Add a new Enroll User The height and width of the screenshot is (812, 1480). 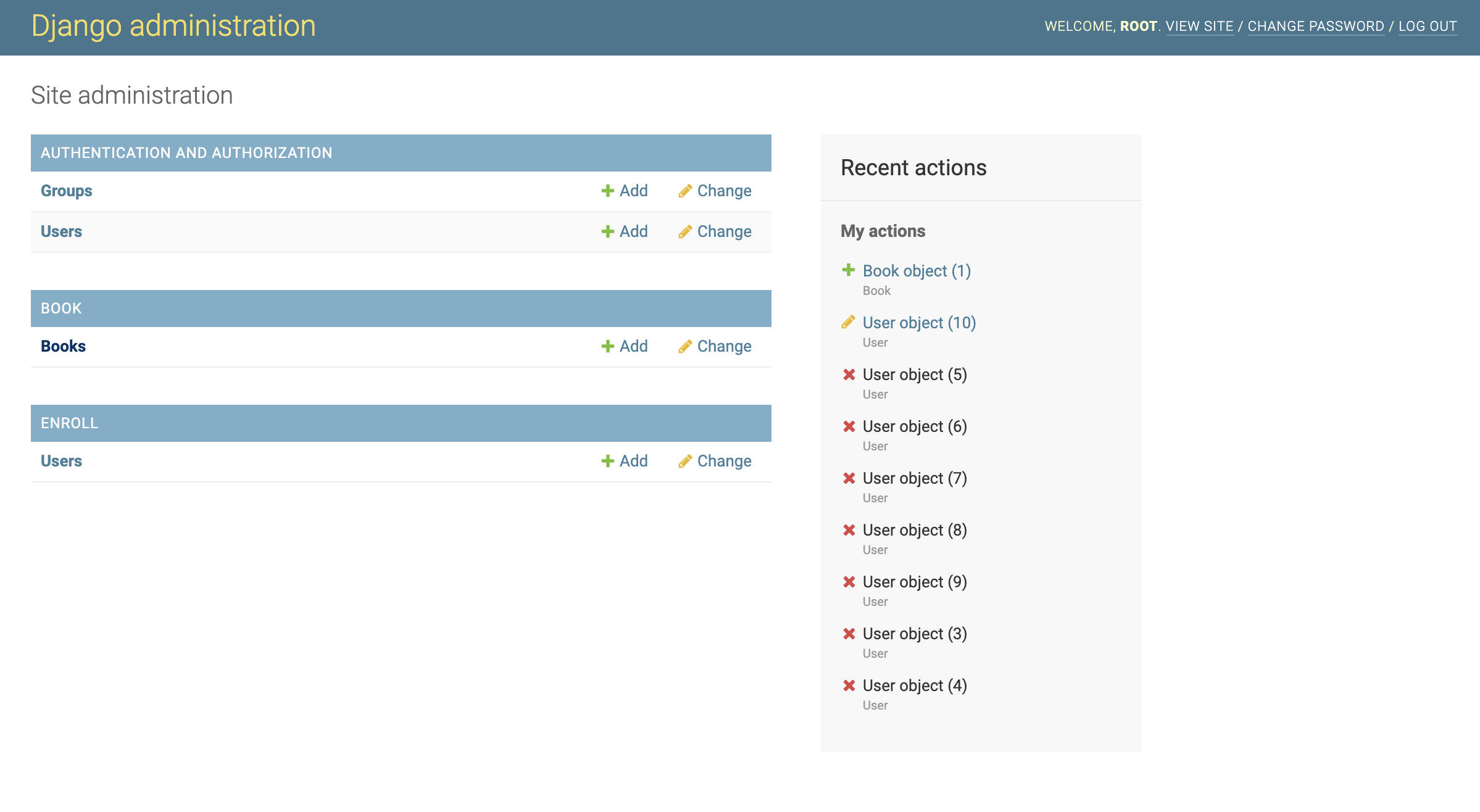click(x=633, y=461)
